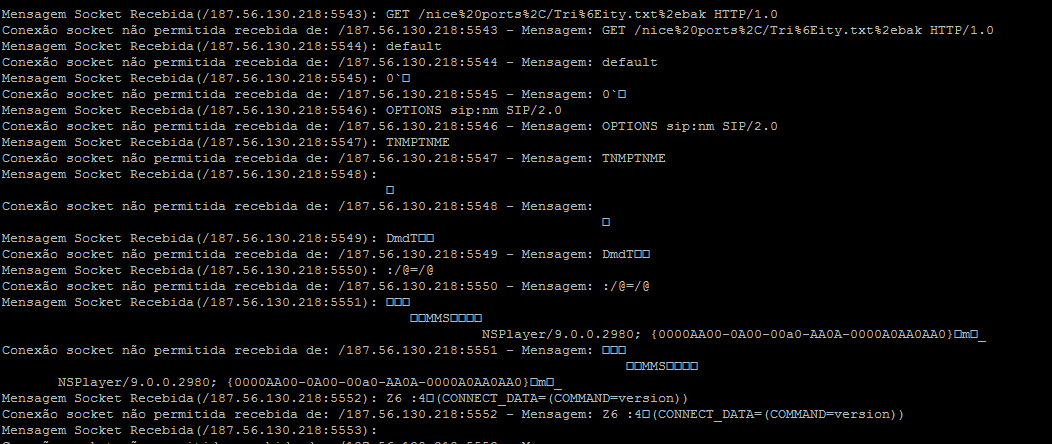
Task: Click the port 5553 Mensagem Socket Recebida line
Action: pos(190,431)
